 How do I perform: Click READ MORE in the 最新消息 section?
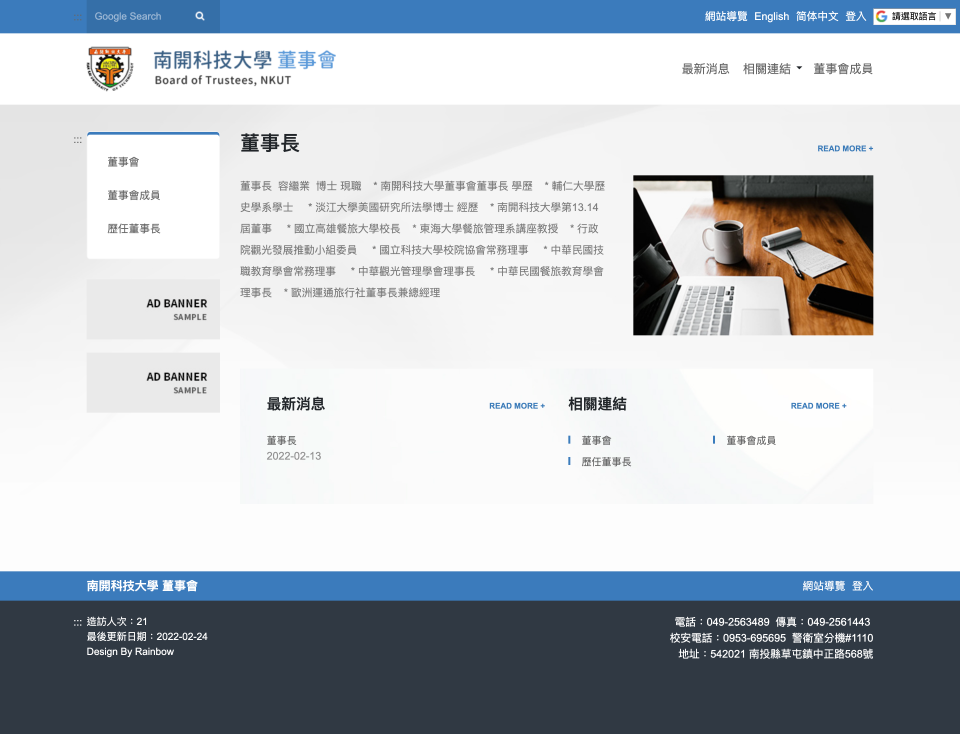516,406
